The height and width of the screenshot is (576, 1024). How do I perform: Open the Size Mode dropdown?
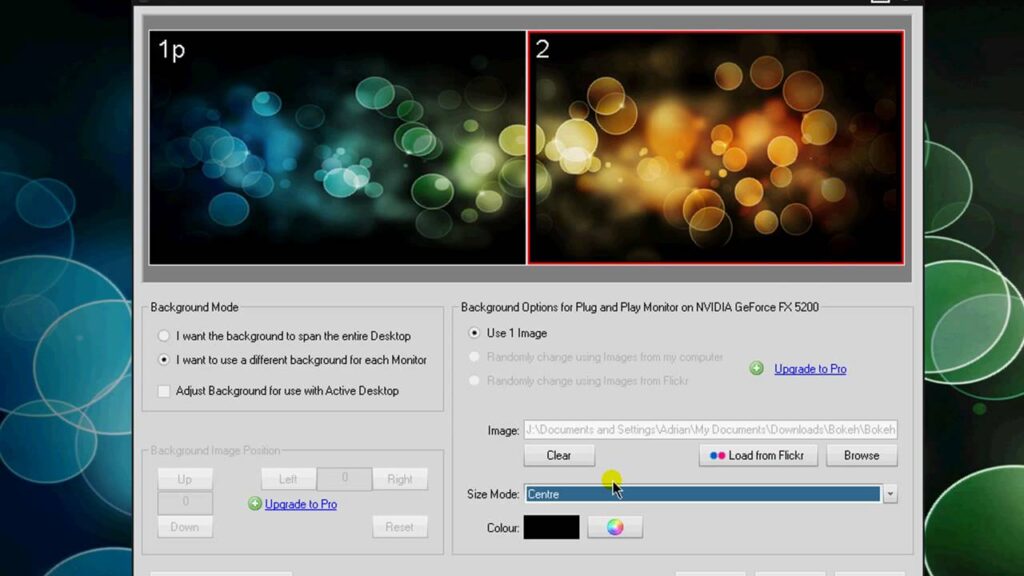[x=700, y=493]
